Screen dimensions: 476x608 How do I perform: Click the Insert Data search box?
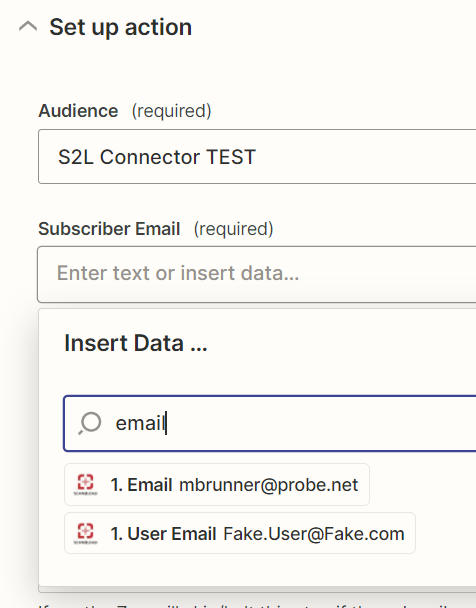tap(270, 423)
